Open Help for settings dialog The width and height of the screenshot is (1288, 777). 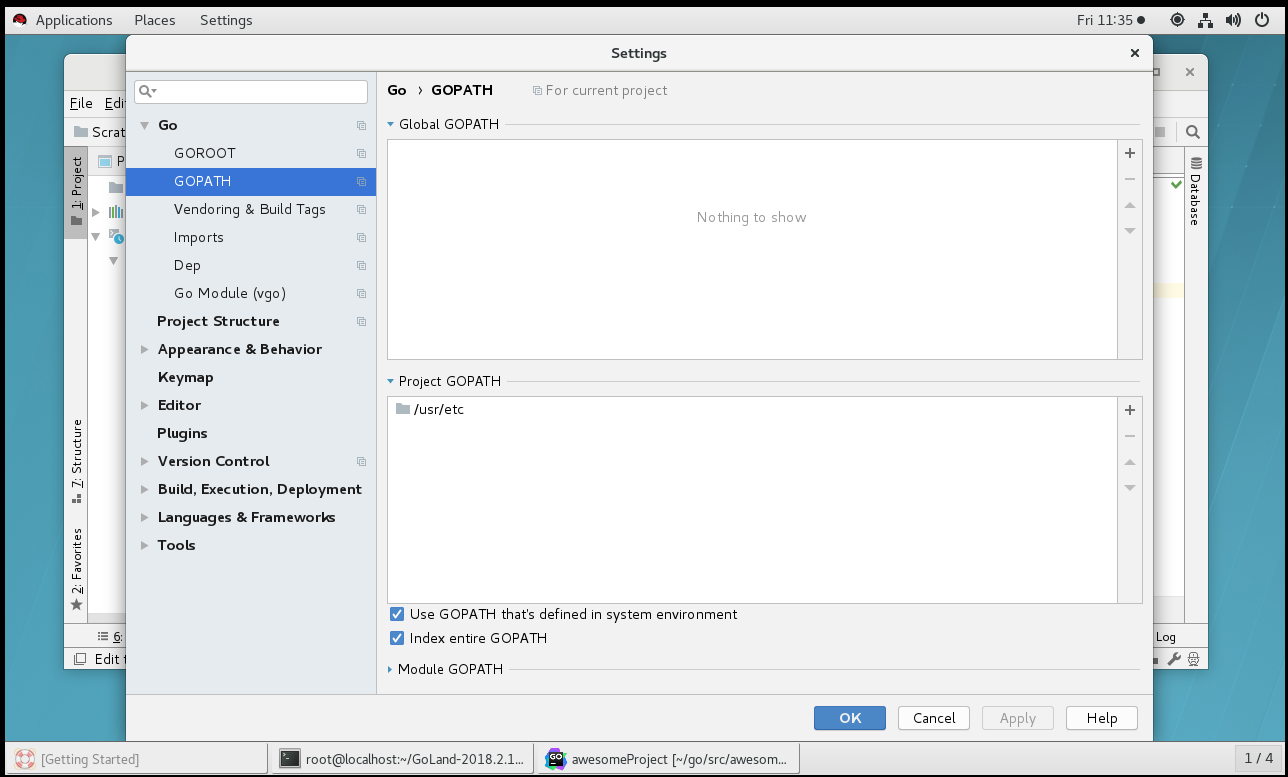(1102, 718)
